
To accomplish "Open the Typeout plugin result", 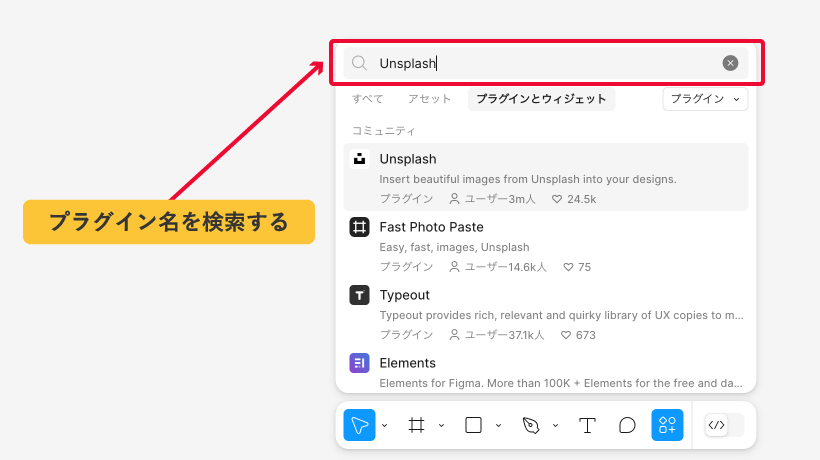I will 545,313.
